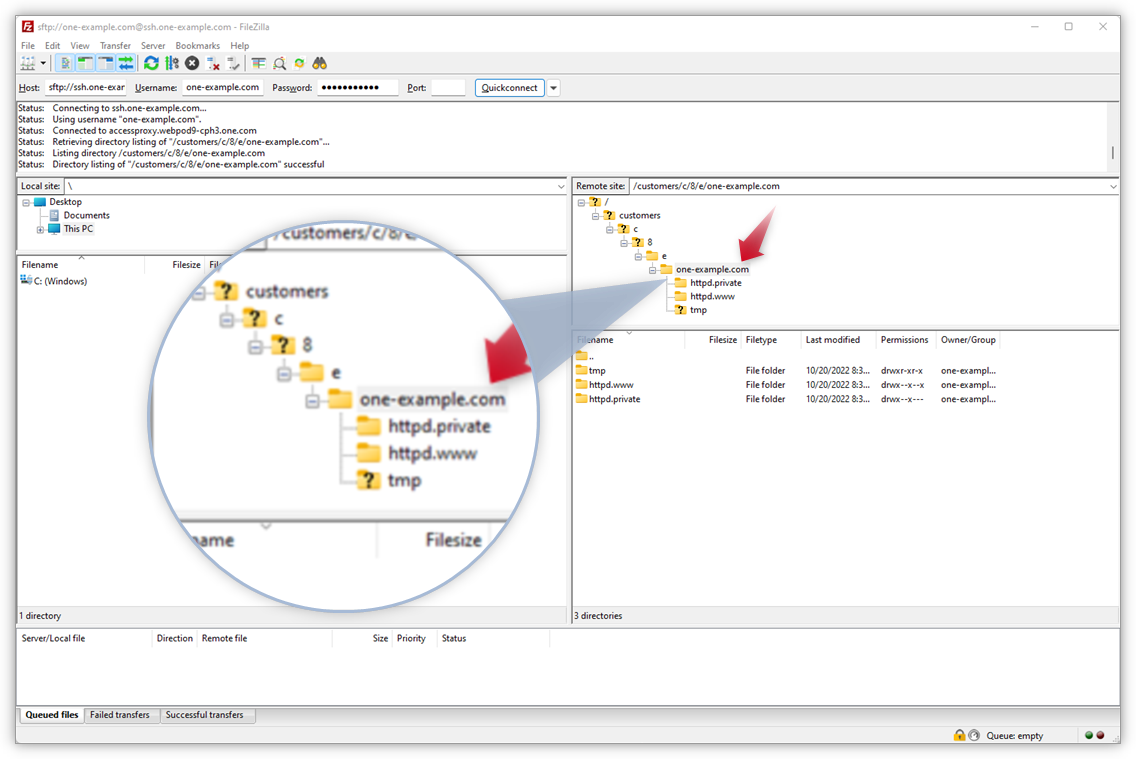The image size is (1136, 759).
Task: Switch to the Failed transfers tab
Action: (x=120, y=715)
